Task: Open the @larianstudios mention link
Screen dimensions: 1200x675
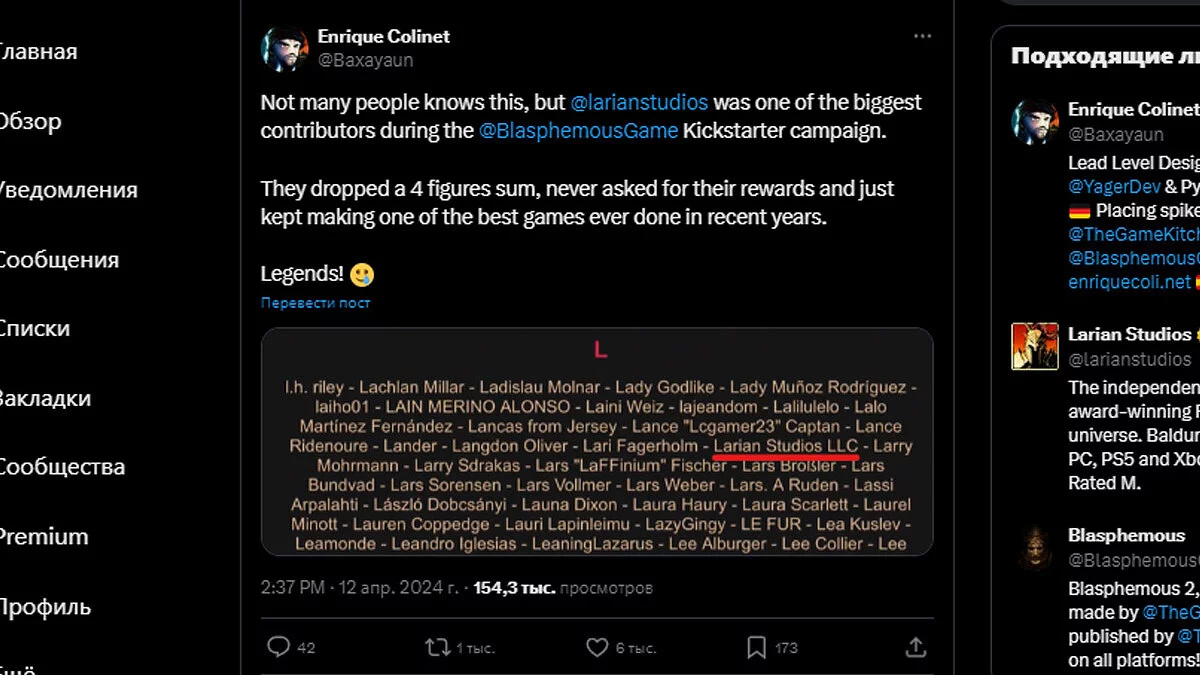Action: coord(639,103)
